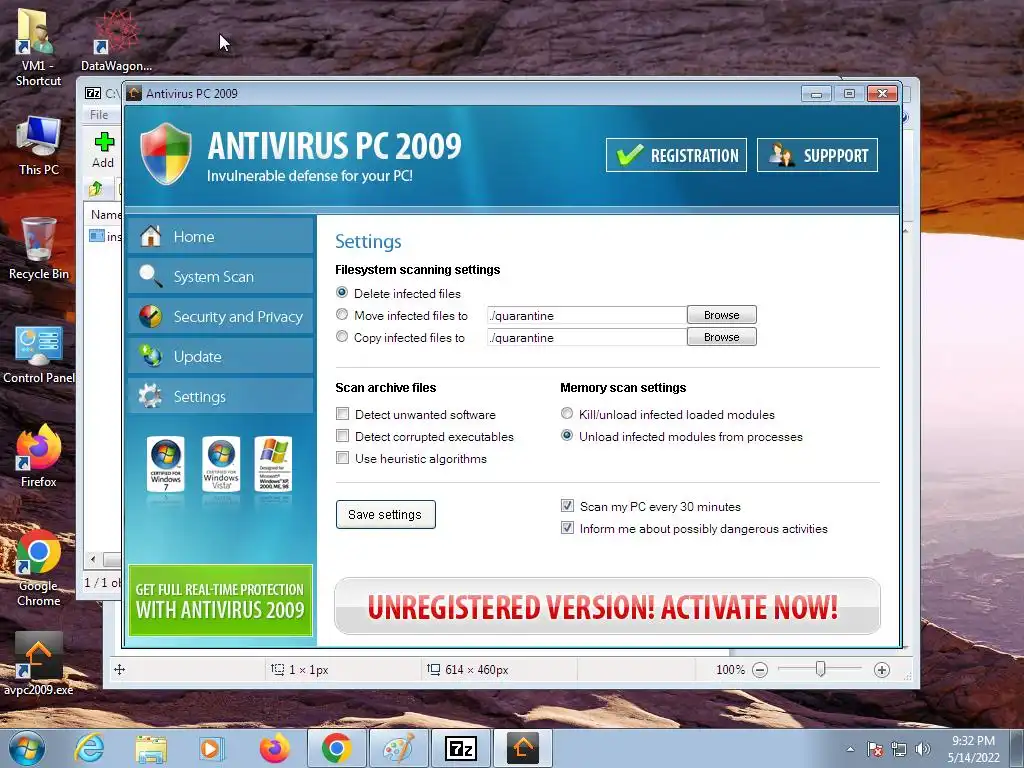Go to Security and Privacy section
The image size is (1024, 768).
[220, 317]
